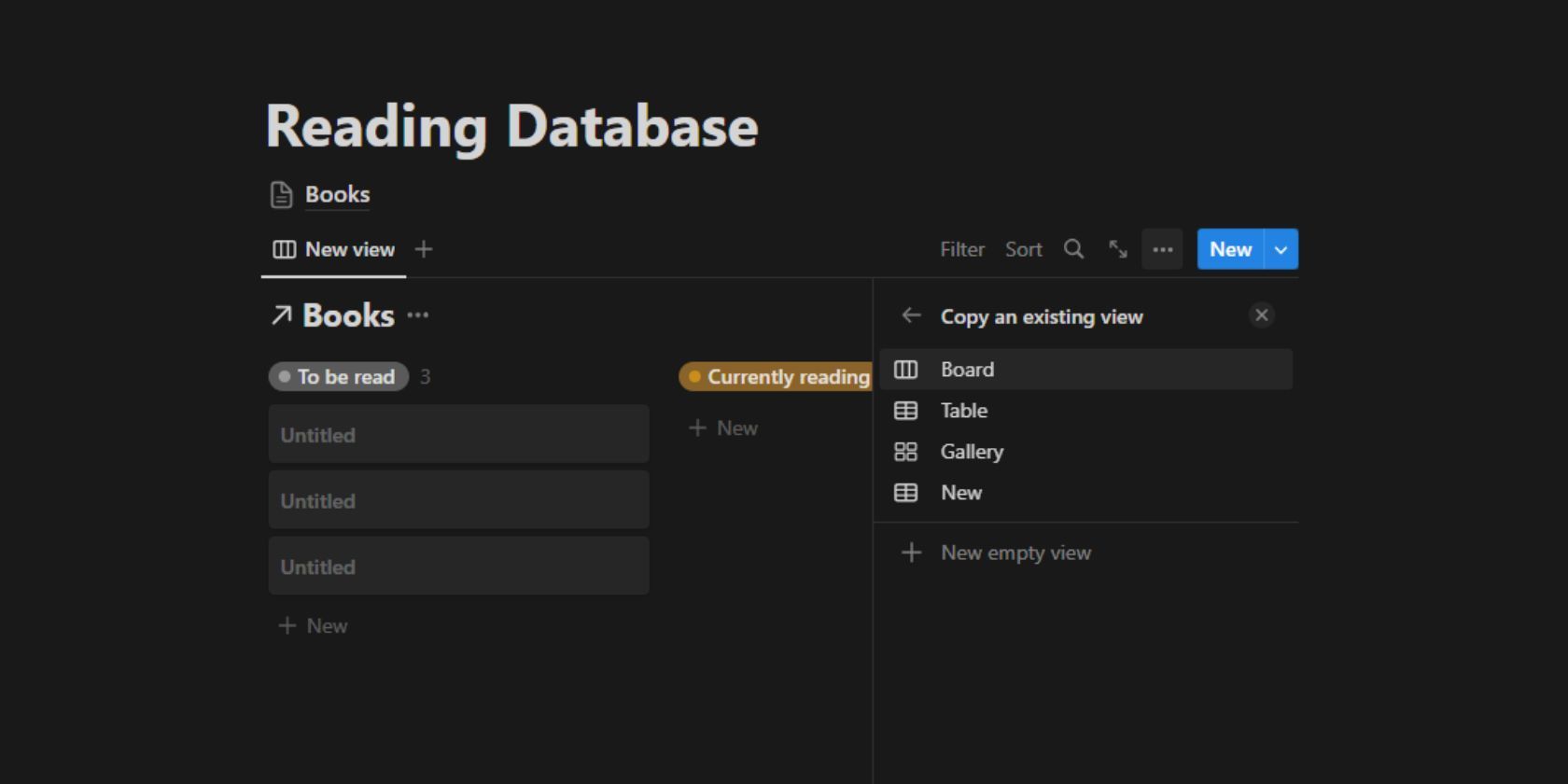Screen dimensions: 1568x784
Task: Select Table view to copy
Action: pyautogui.click(x=963, y=411)
